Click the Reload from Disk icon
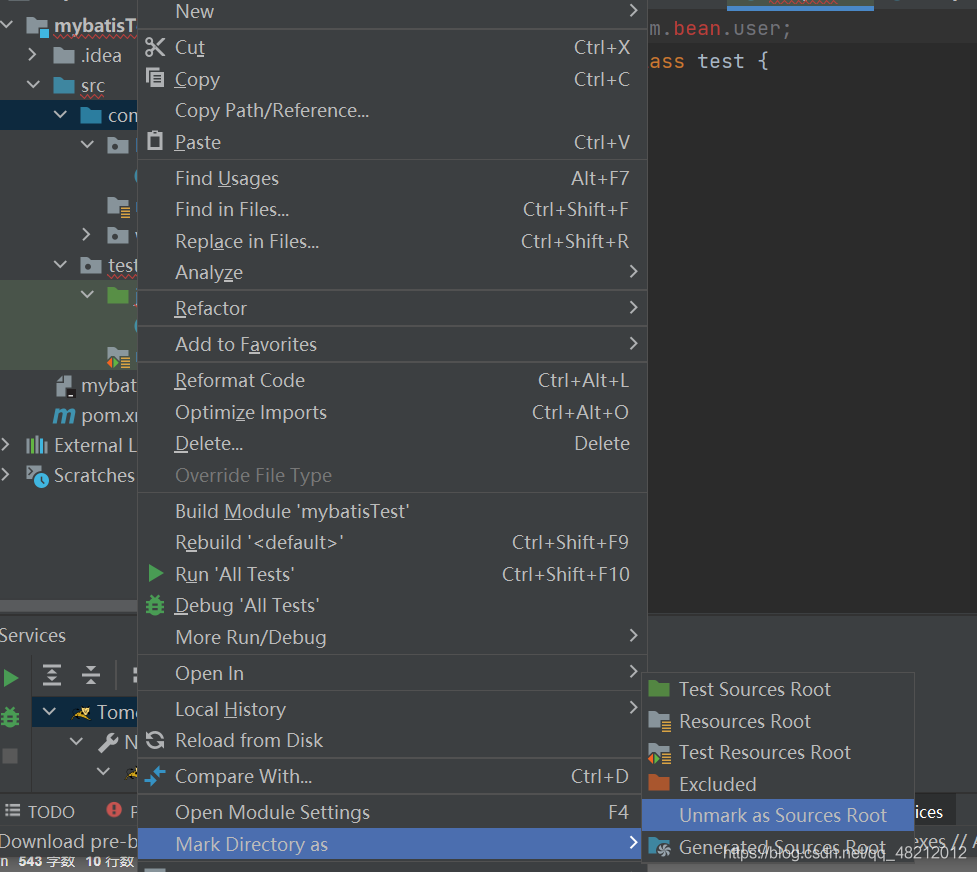The image size is (977, 872). tap(155, 740)
